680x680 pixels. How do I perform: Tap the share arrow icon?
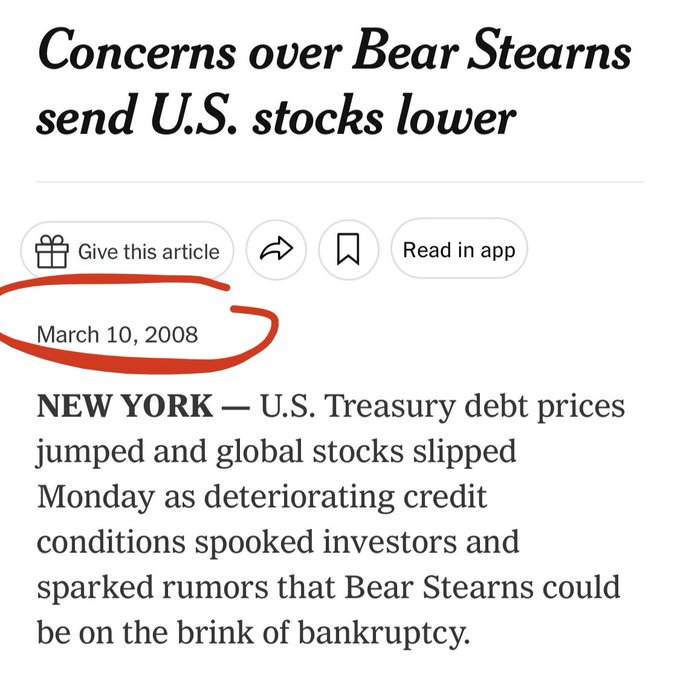[276, 249]
